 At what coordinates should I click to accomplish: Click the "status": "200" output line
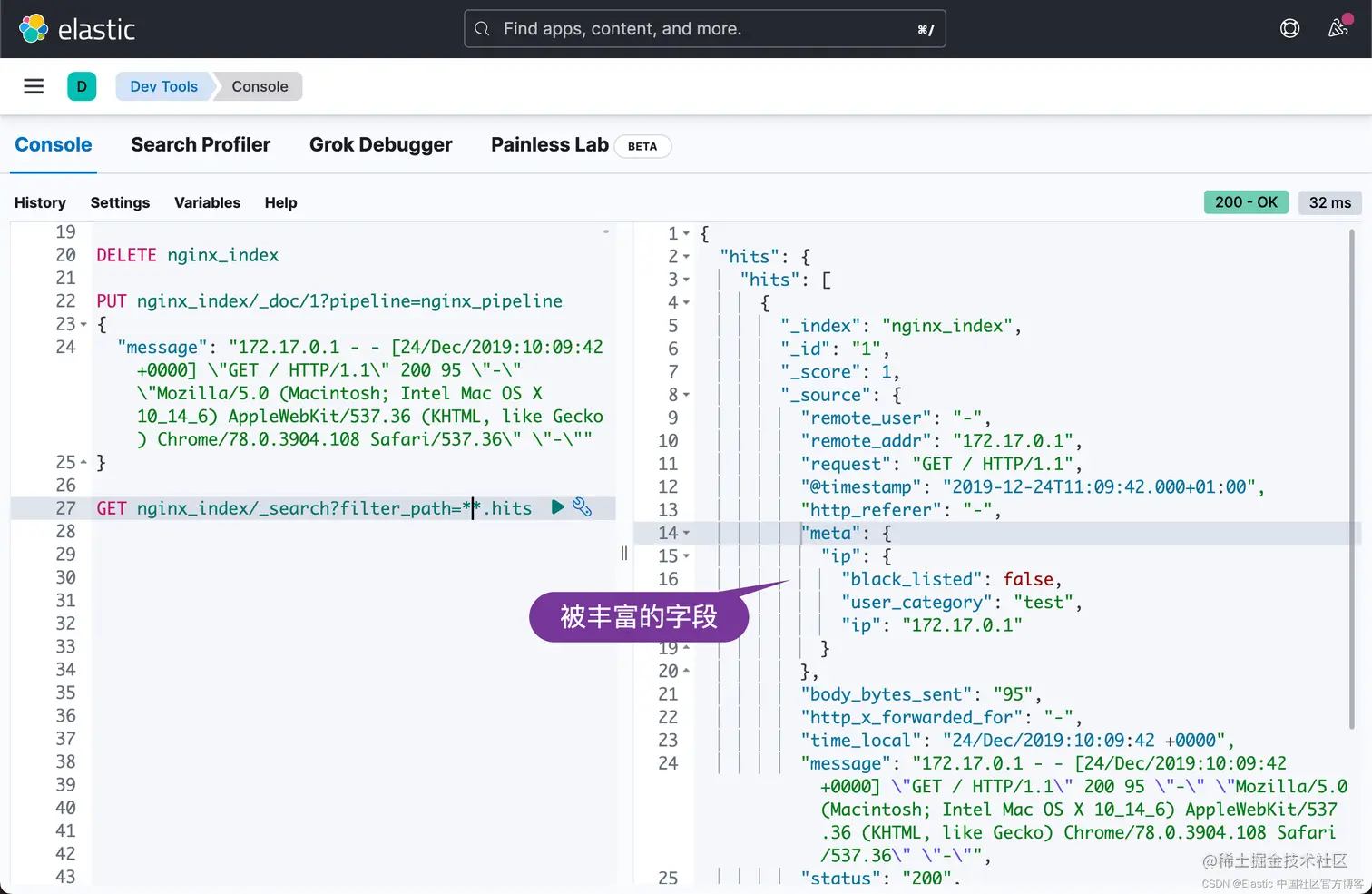pyautogui.click(x=881, y=878)
